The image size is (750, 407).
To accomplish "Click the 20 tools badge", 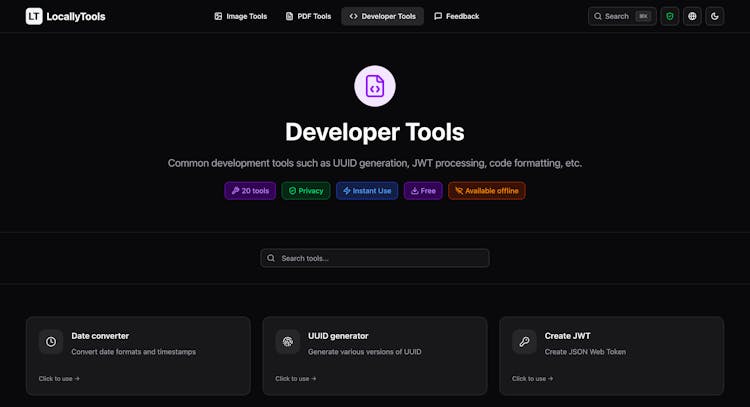I will tap(250, 191).
